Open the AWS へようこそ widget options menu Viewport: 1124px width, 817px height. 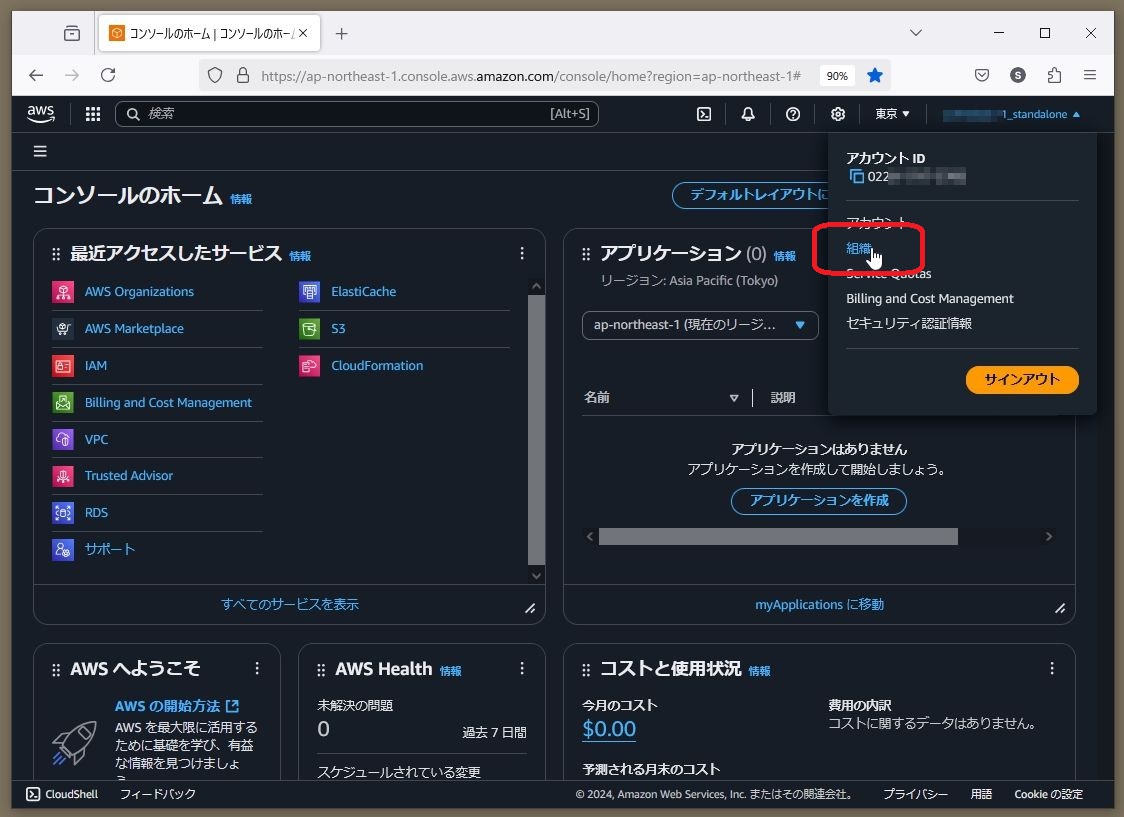[257, 669]
